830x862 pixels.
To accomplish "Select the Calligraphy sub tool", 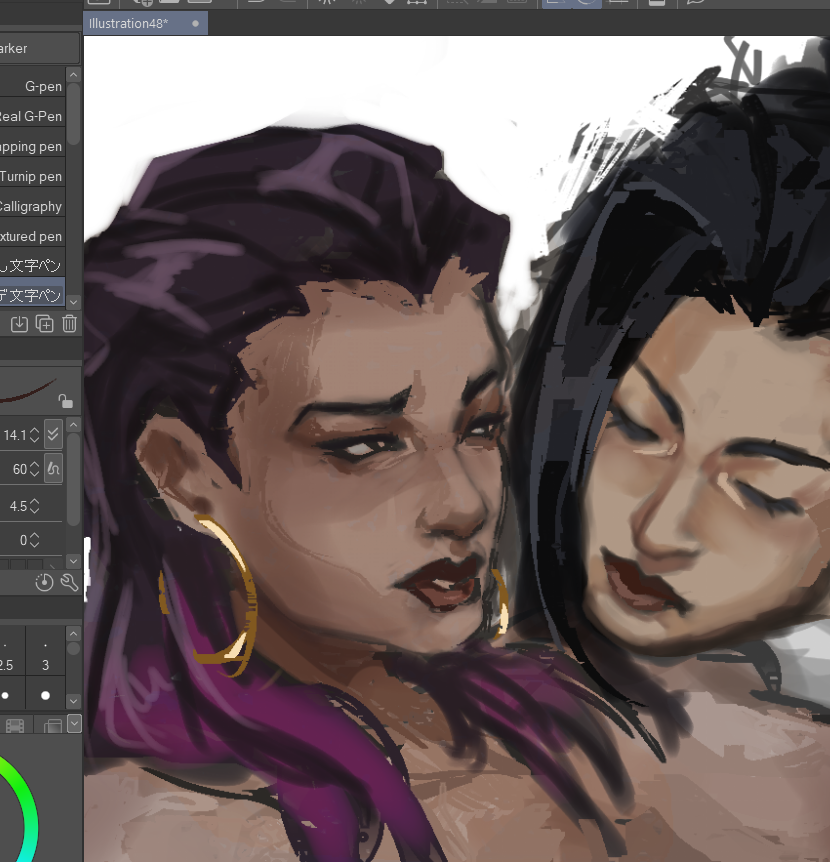I will point(33,206).
